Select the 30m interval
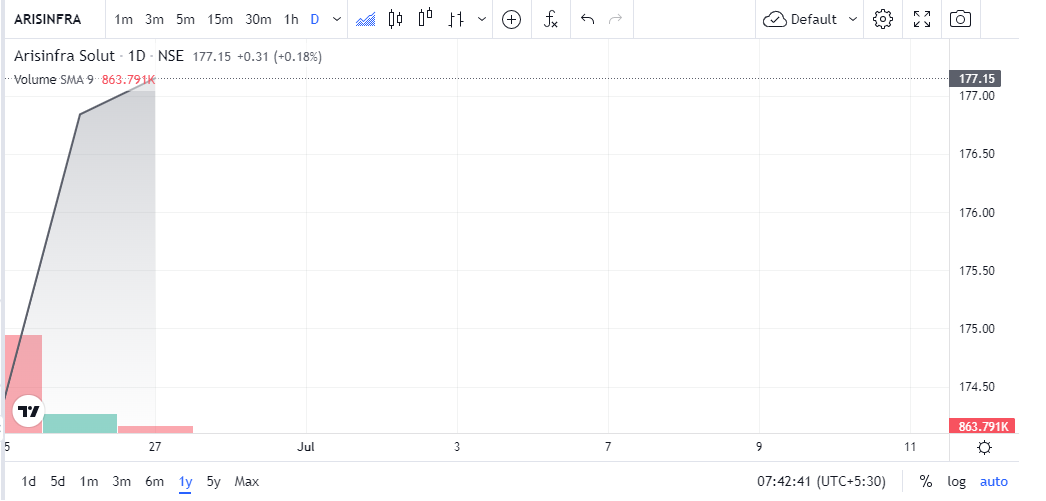Image resolution: width=1046 pixels, height=501 pixels. coord(258,19)
